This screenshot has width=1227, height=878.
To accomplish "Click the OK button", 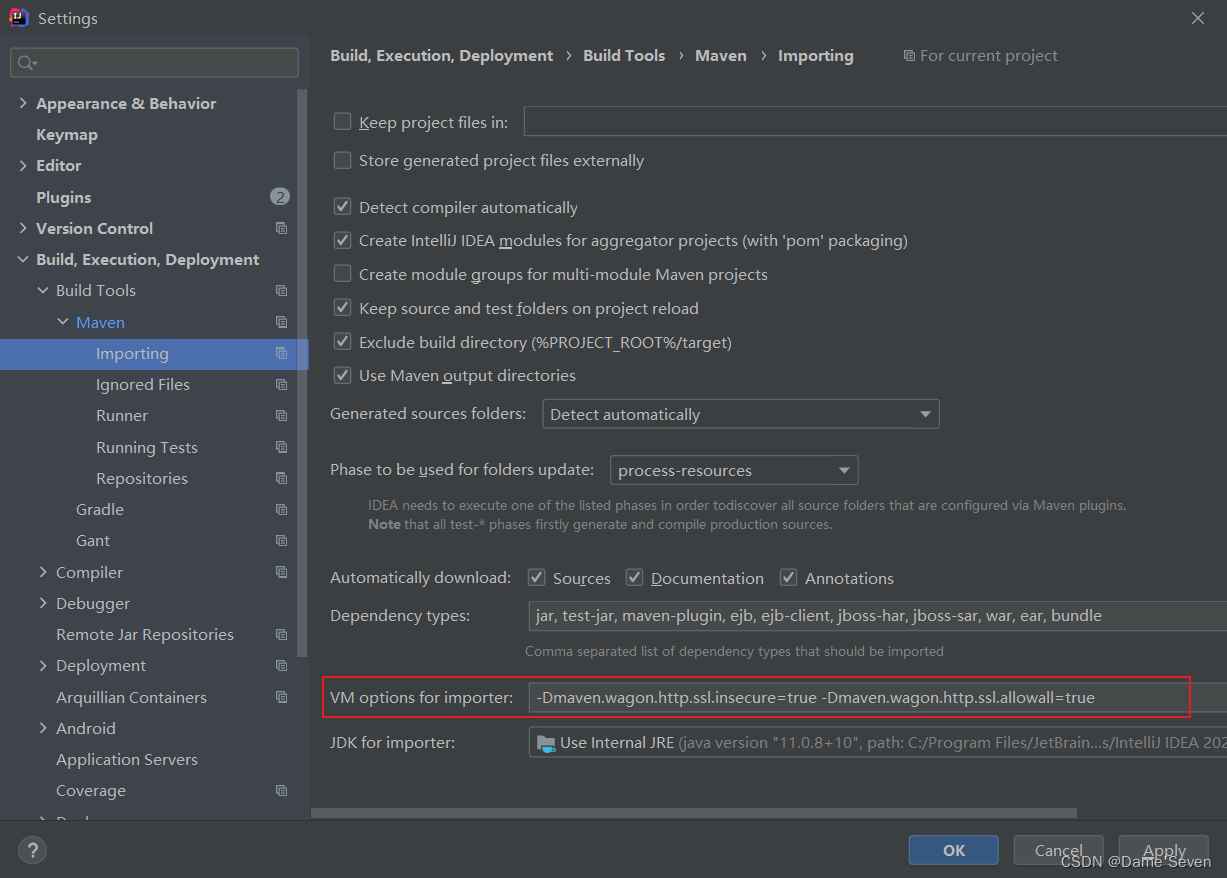I will click(954, 850).
